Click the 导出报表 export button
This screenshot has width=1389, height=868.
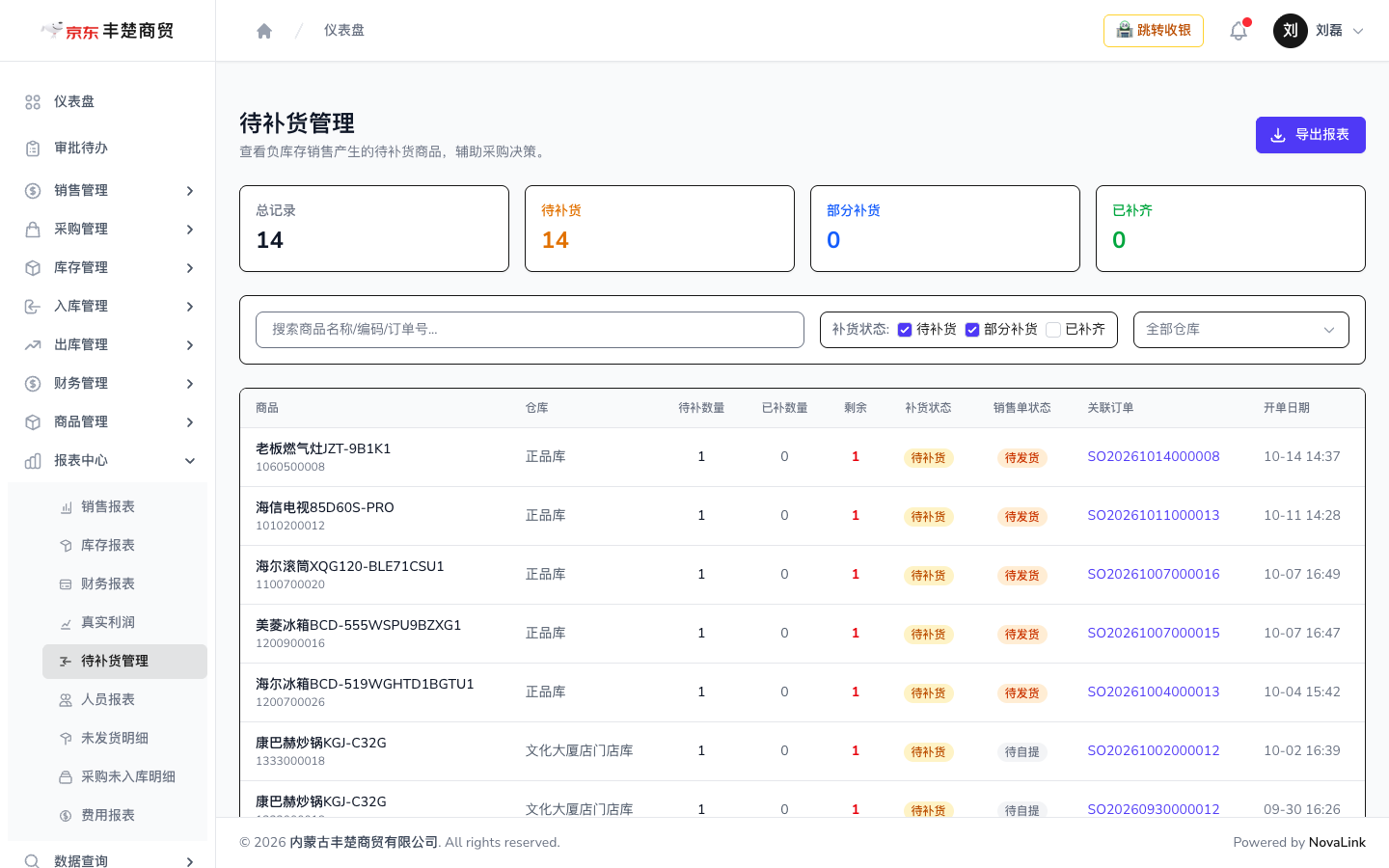pos(1311,135)
